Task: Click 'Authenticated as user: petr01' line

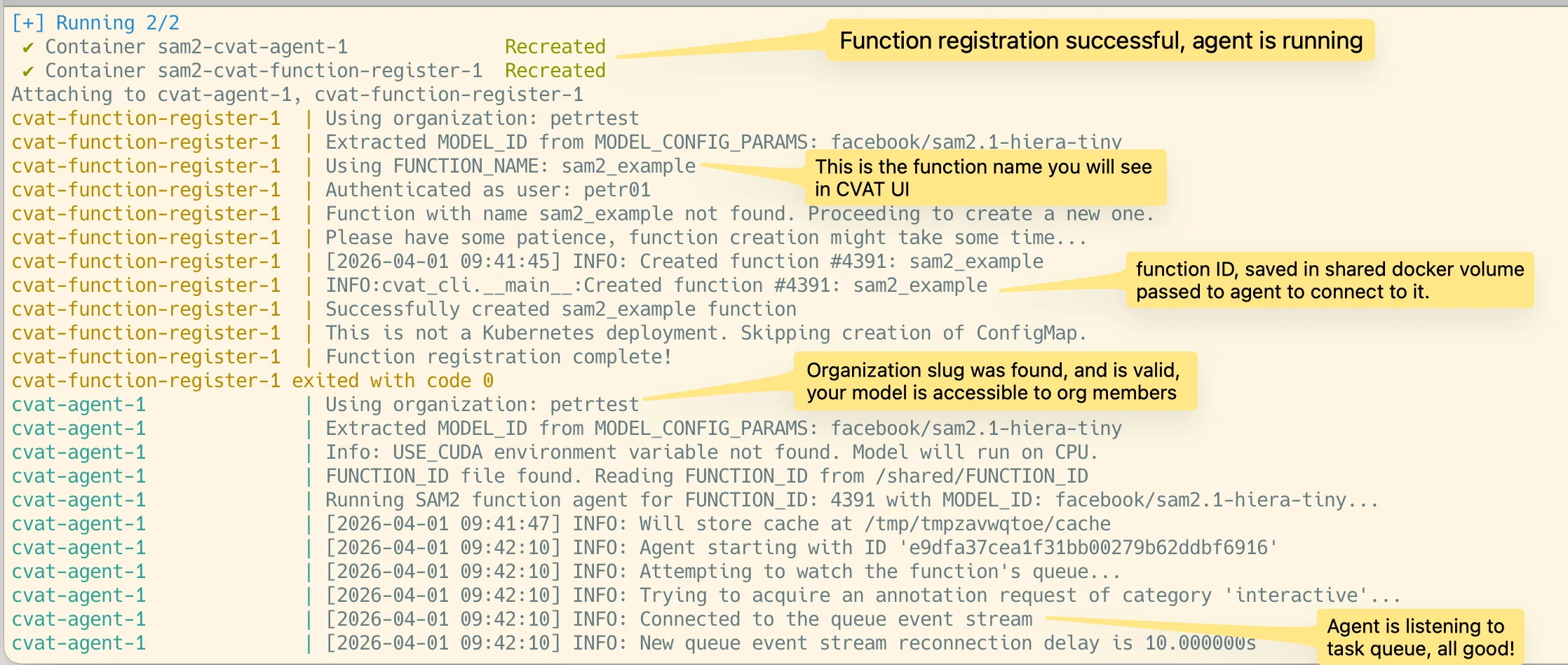Action: pyautogui.click(x=488, y=190)
